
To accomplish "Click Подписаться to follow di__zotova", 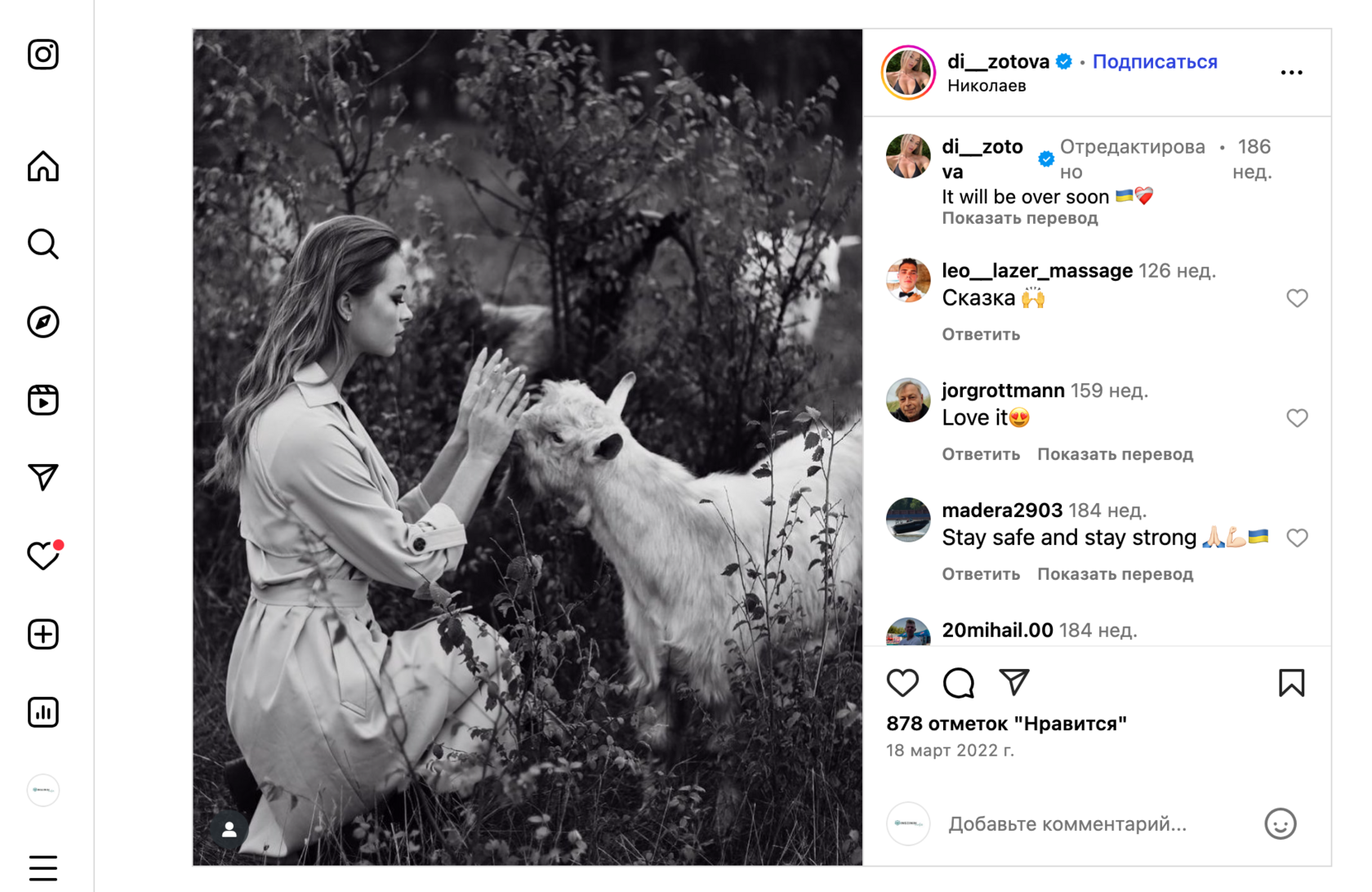I will [x=1154, y=62].
